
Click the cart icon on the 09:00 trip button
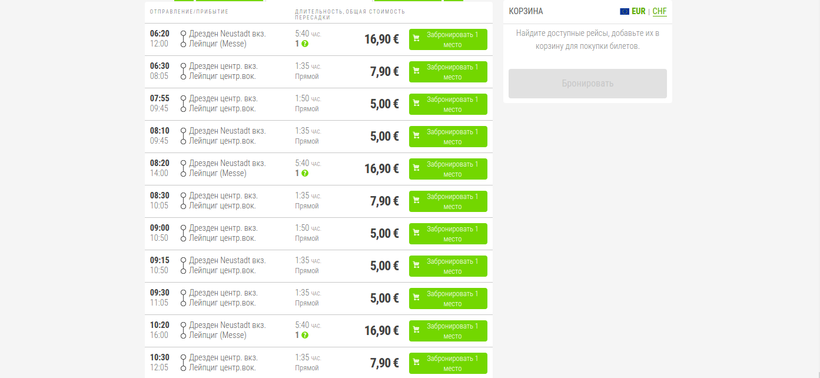tap(416, 233)
